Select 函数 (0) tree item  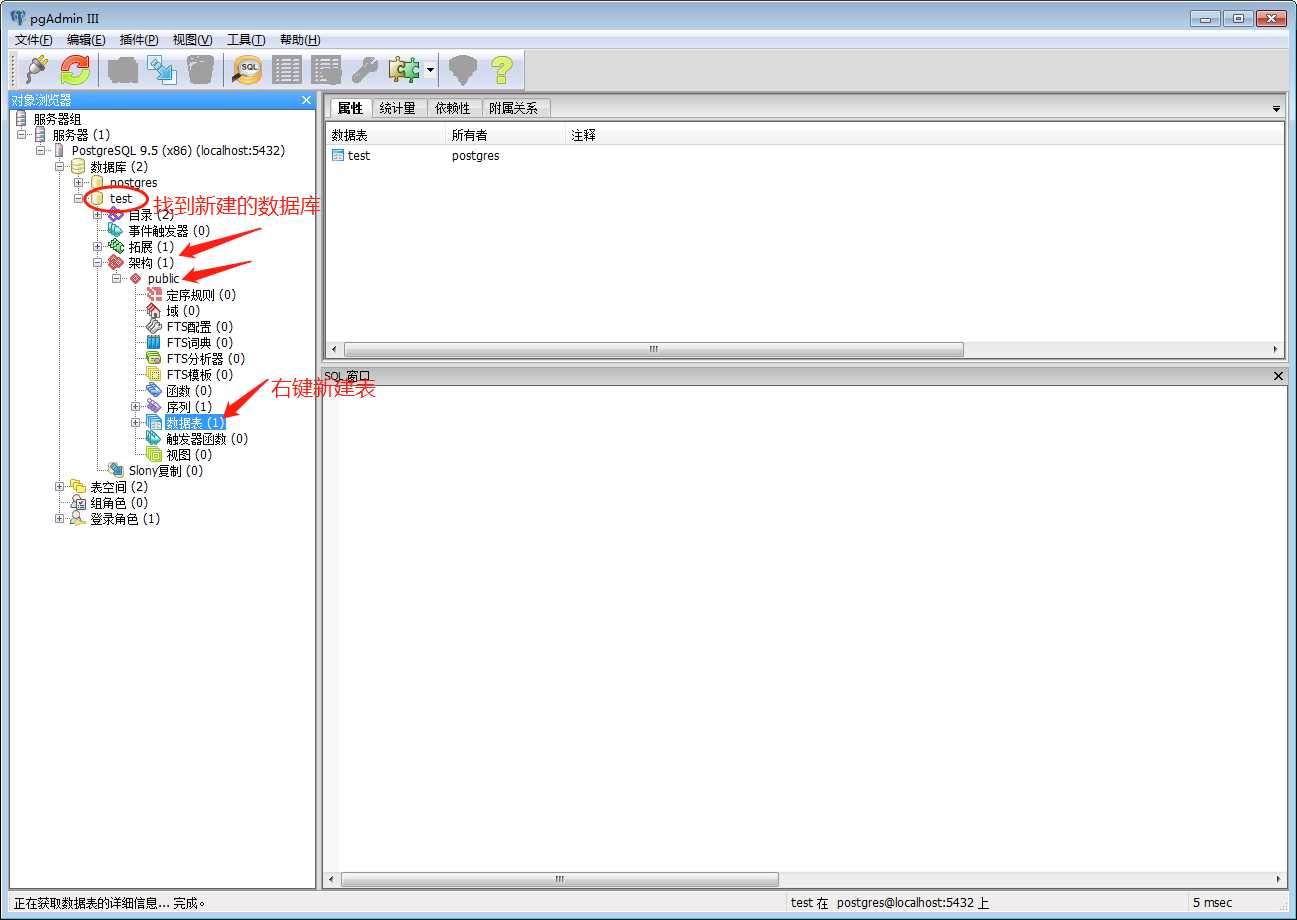[189, 391]
